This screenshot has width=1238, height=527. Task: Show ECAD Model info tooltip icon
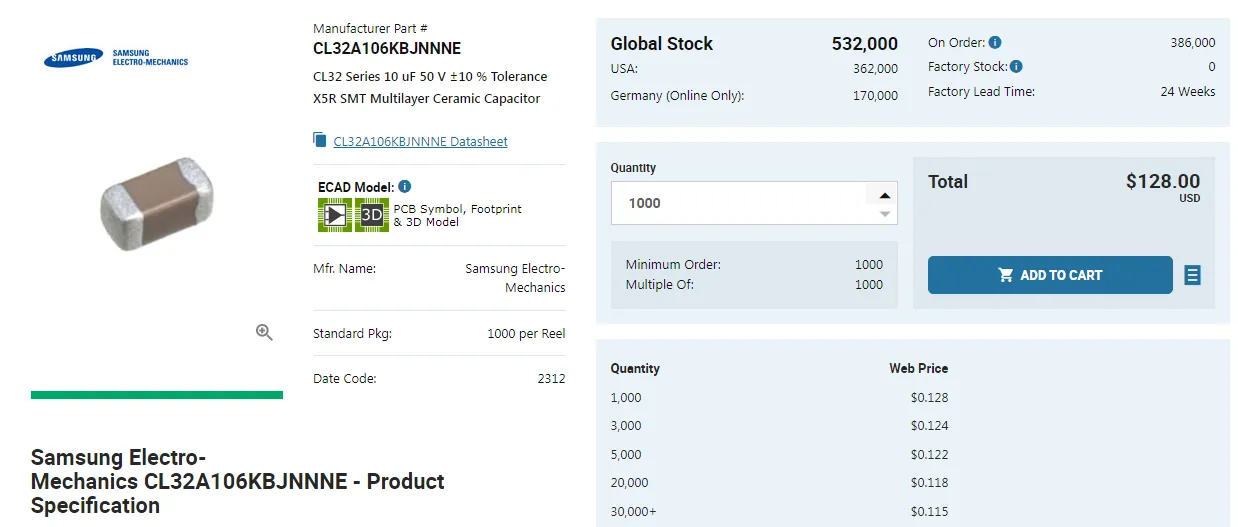(x=404, y=187)
